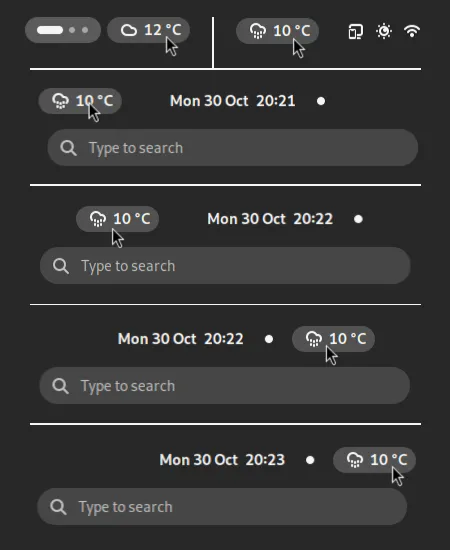Click the cloud icon beside 12 °C
Screen dimensions: 450x550
click(129, 30)
